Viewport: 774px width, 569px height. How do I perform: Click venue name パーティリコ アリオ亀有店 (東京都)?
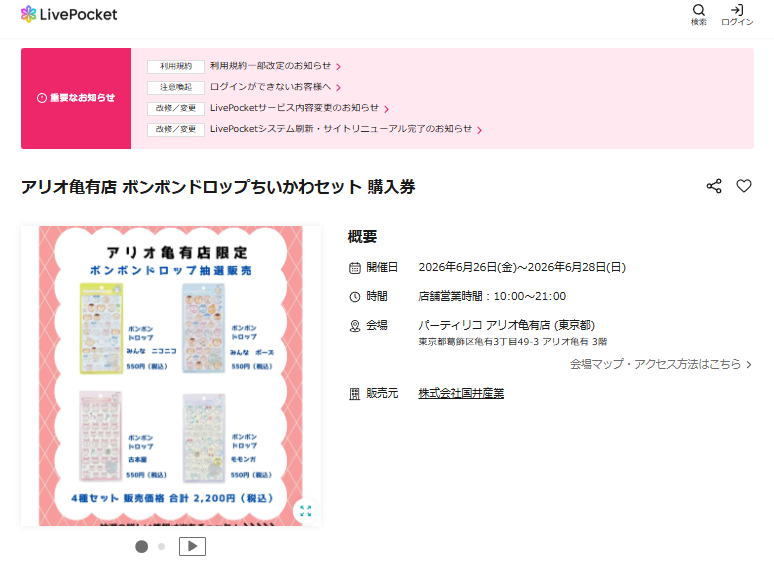click(506, 325)
